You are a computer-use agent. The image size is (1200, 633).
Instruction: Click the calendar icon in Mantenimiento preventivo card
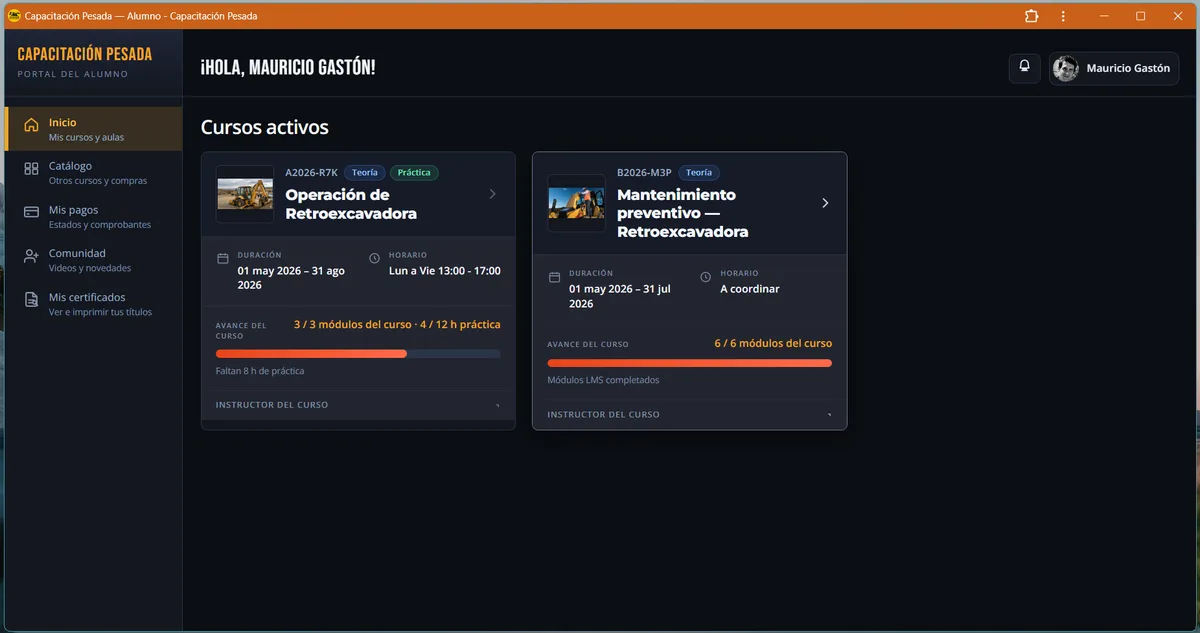[555, 277]
